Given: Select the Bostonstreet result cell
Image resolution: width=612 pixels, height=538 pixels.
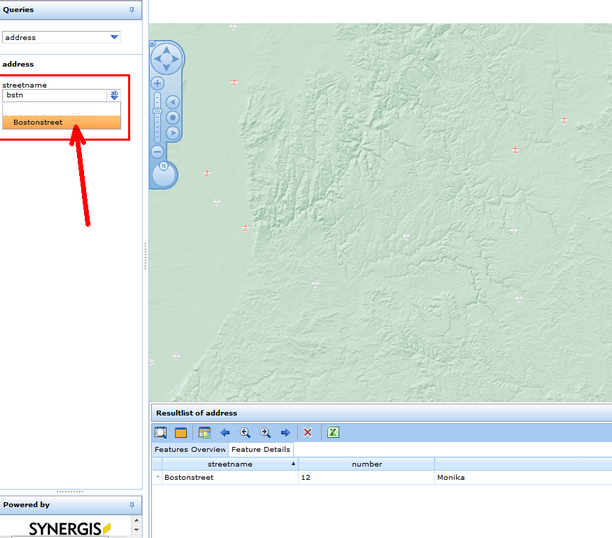Looking at the screenshot, I should (230, 477).
